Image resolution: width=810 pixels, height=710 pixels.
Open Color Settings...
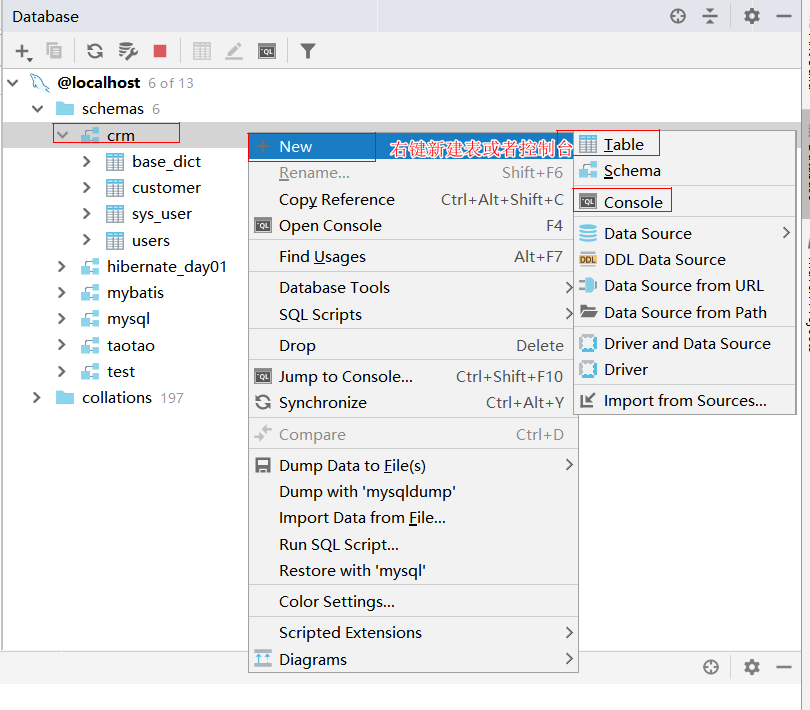tap(413, 601)
